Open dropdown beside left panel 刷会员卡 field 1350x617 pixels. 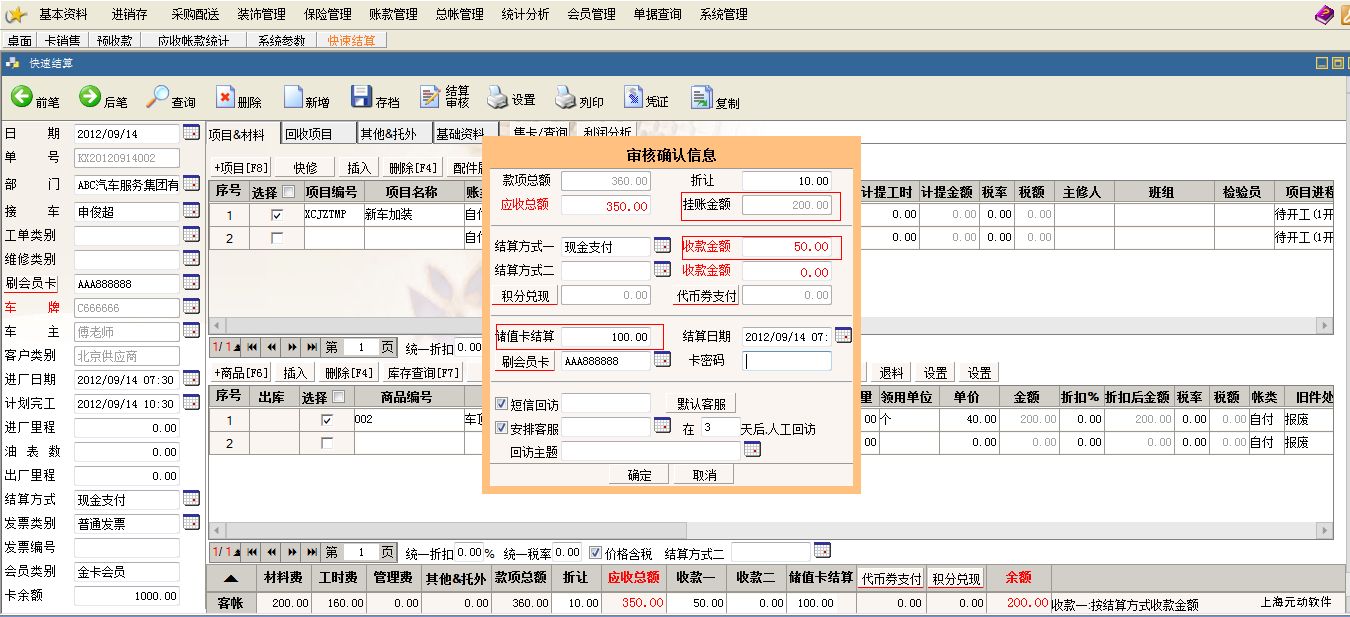click(191, 283)
